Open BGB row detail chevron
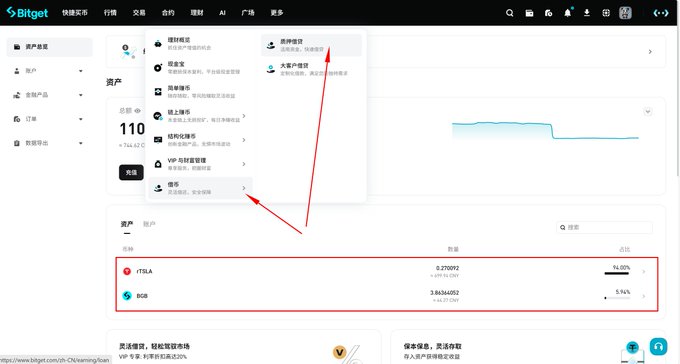Image resolution: width=680 pixels, height=364 pixels. click(x=644, y=296)
